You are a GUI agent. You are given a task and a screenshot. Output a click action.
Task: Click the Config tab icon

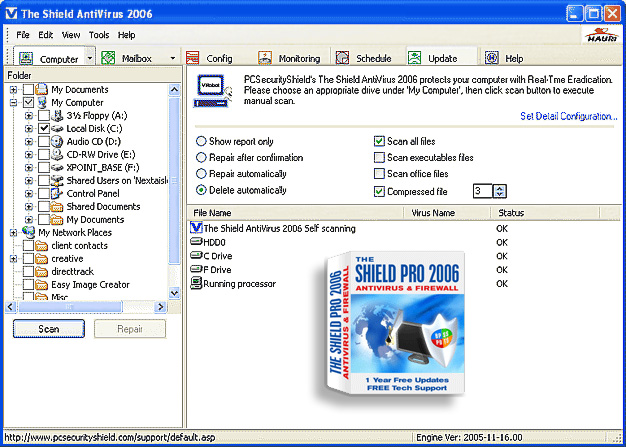192,58
